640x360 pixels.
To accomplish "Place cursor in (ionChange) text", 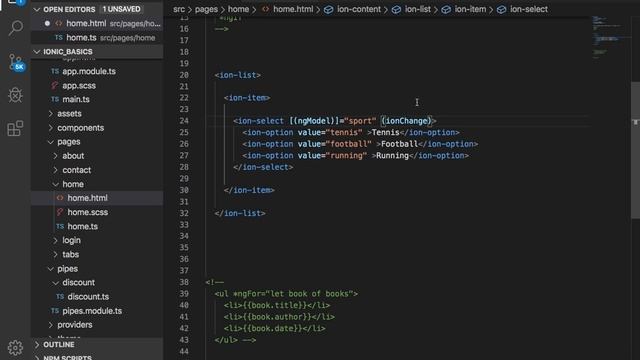I will coord(407,121).
